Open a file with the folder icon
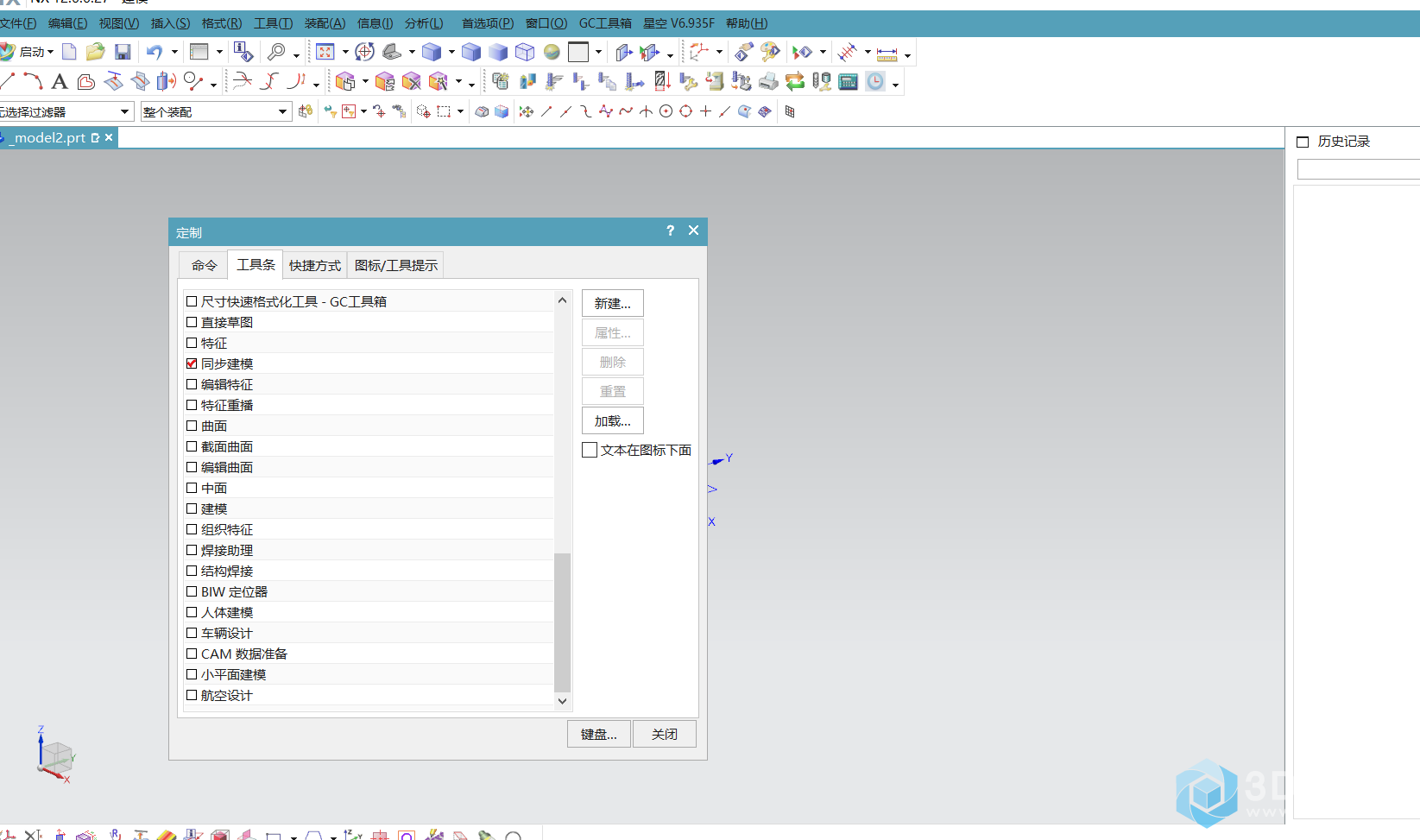 pos(95,52)
